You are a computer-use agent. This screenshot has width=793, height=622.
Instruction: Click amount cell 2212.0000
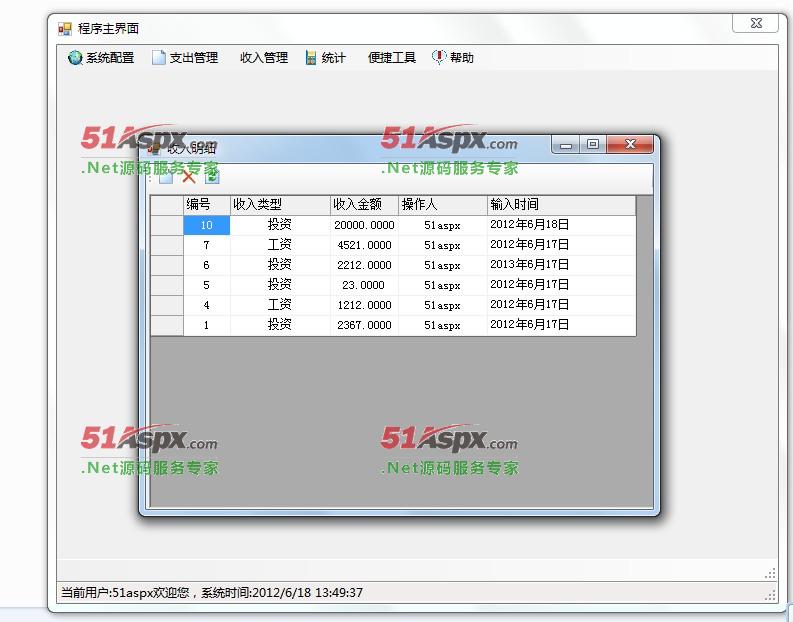click(x=364, y=265)
